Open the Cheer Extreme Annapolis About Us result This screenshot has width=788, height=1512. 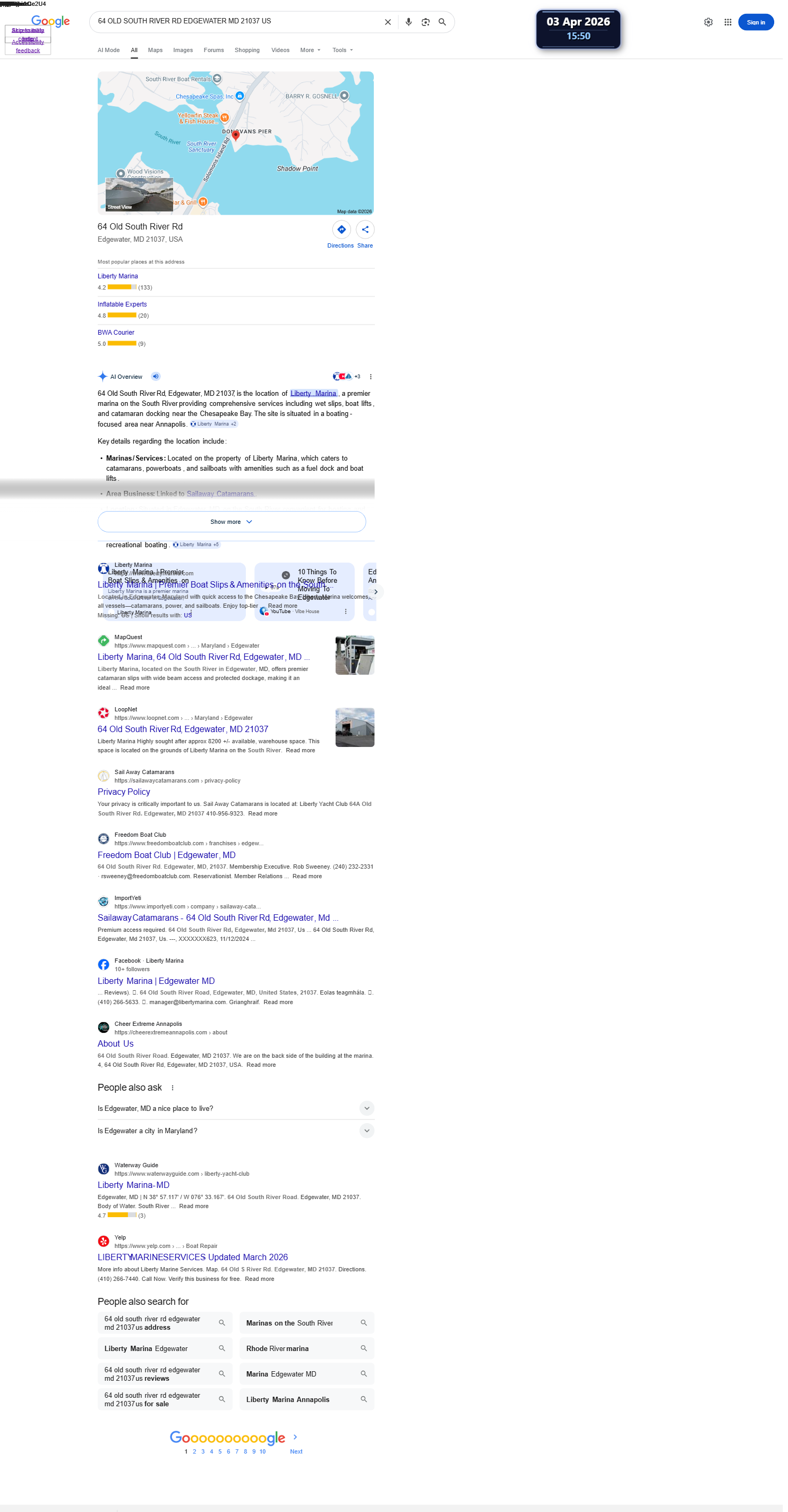point(116,1044)
